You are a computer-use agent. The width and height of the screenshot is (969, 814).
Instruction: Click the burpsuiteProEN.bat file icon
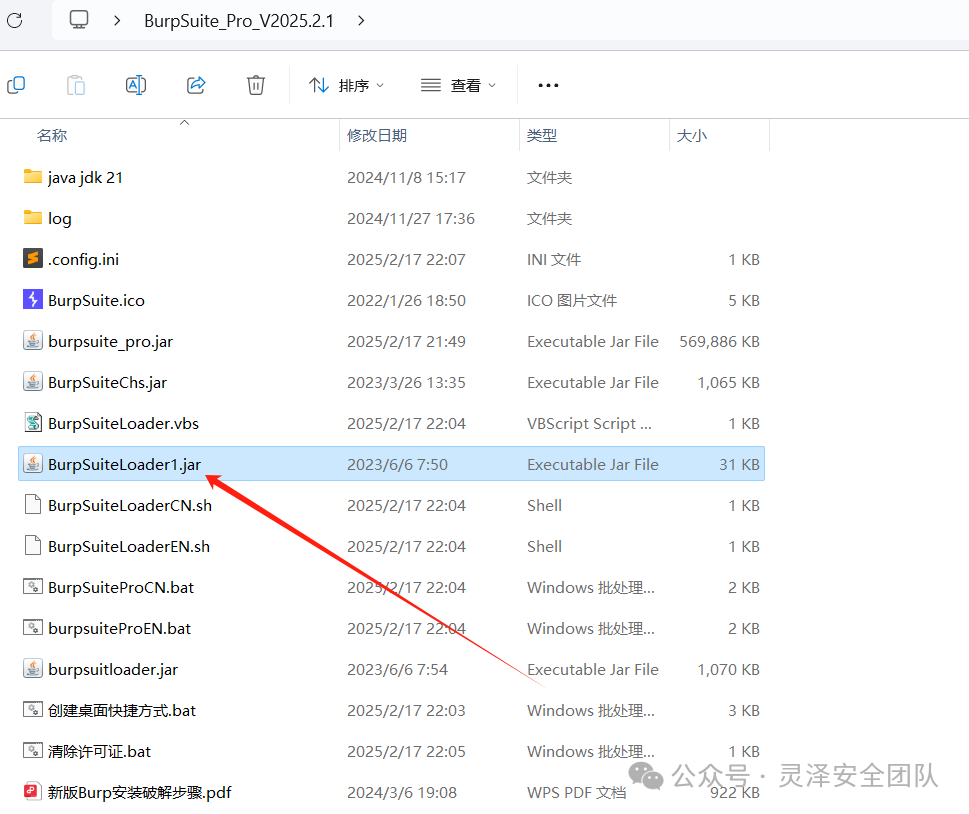(33, 627)
